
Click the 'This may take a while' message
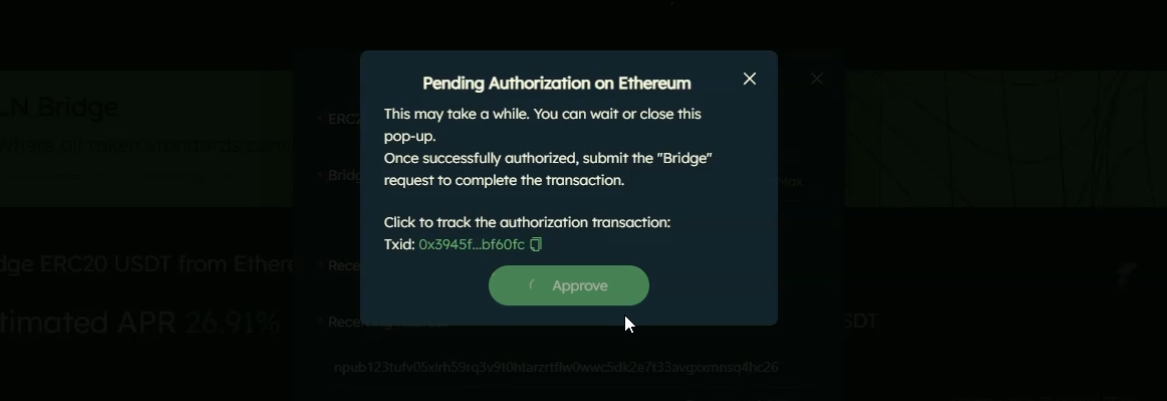click(x=543, y=125)
